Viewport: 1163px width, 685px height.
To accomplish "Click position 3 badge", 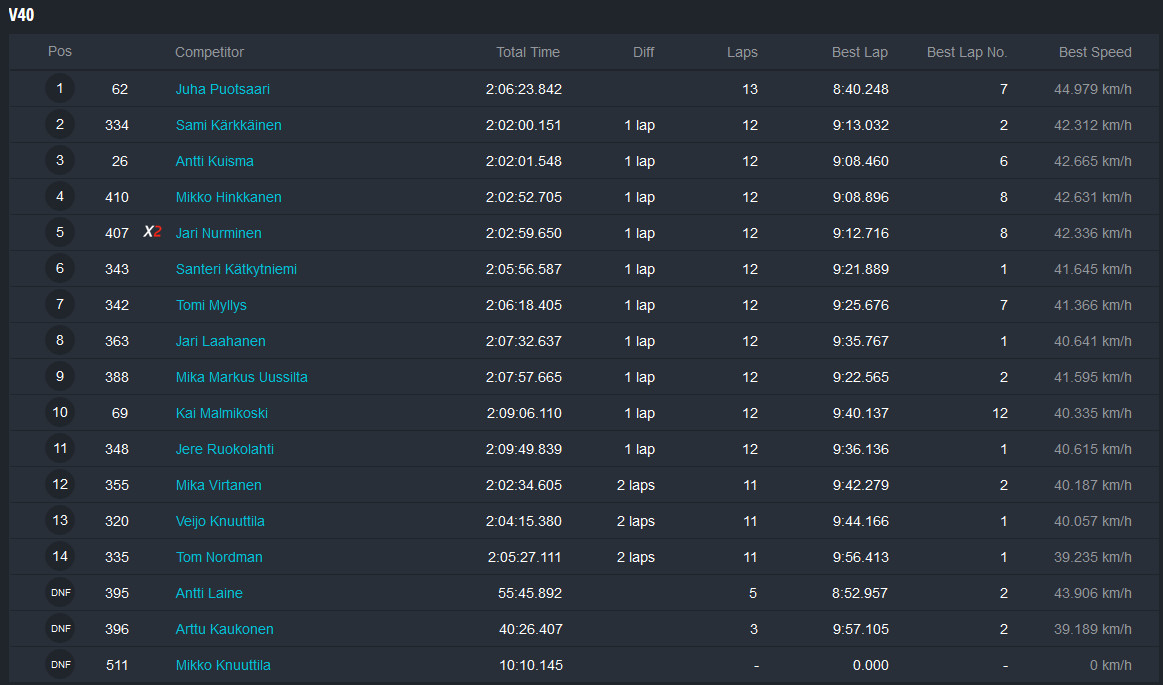I will pyautogui.click(x=60, y=160).
